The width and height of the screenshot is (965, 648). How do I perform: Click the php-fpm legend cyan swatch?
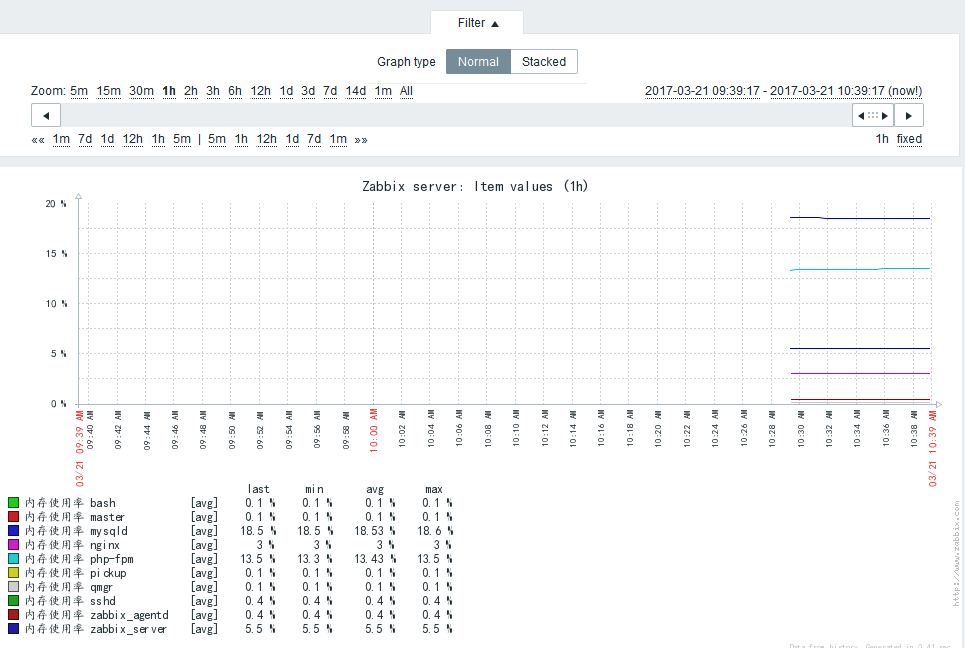(x=14, y=559)
